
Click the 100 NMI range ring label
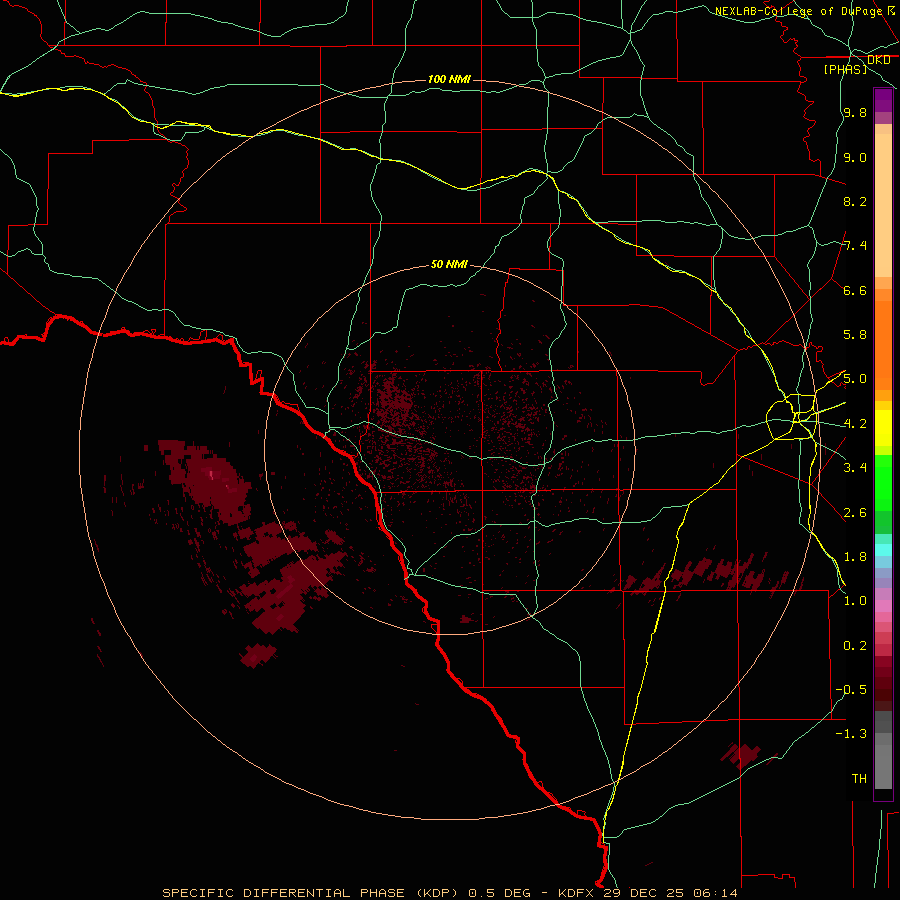point(449,79)
